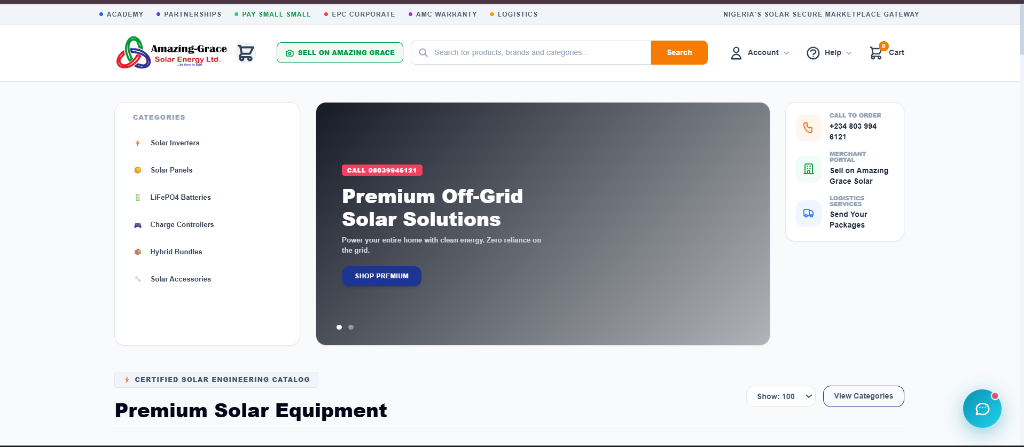1024x447 pixels.
Task: Click the Logistics Services truck icon
Action: (808, 213)
